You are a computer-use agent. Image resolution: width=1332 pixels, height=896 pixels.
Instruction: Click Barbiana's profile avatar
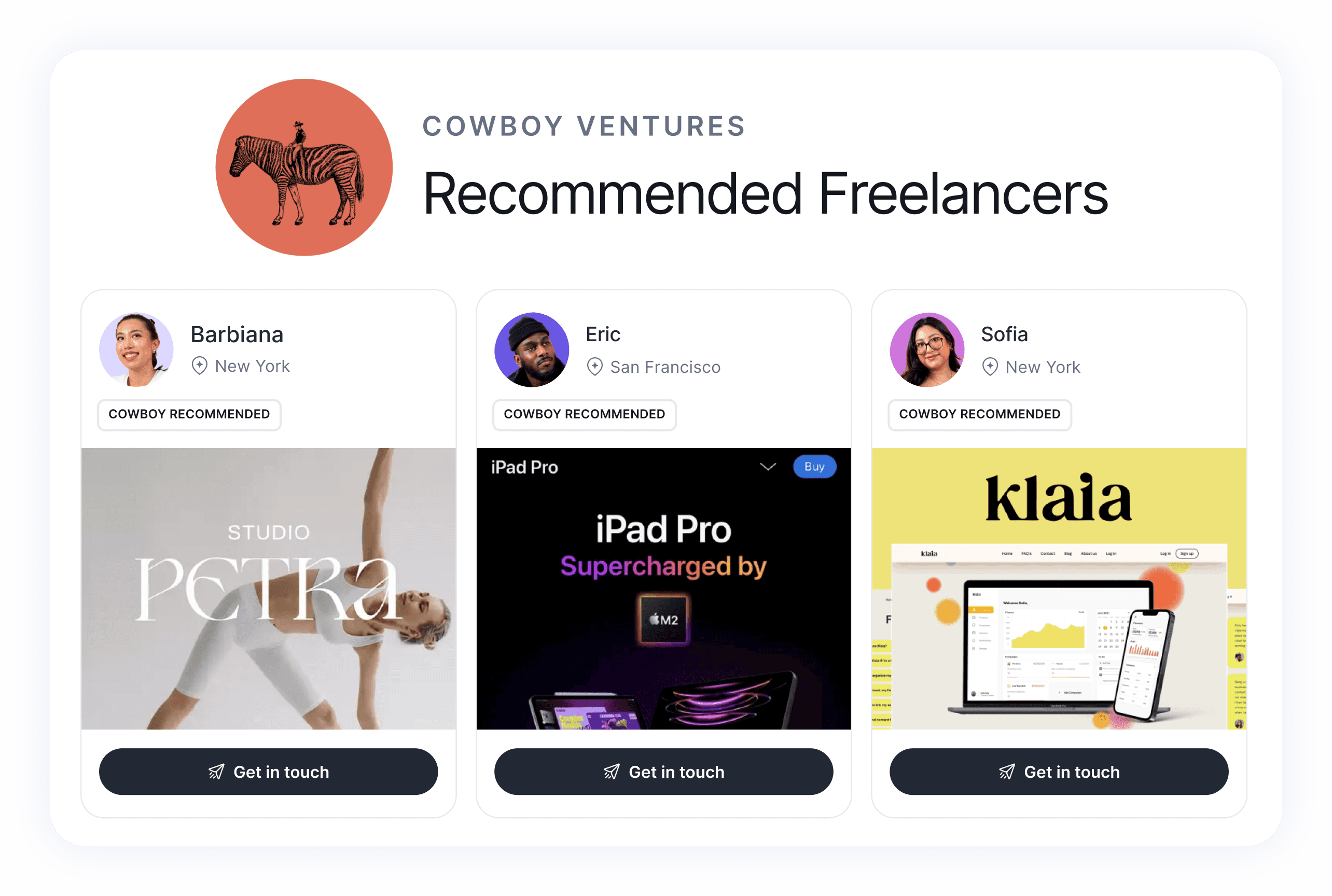click(x=136, y=349)
